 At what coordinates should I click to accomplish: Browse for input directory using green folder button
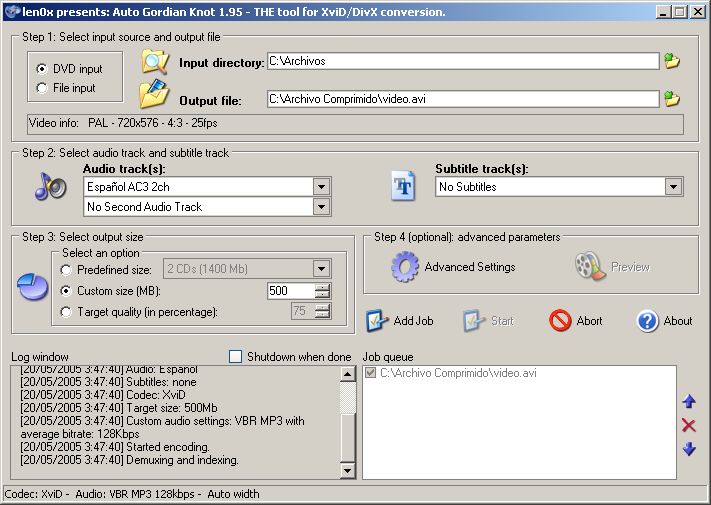point(672,61)
